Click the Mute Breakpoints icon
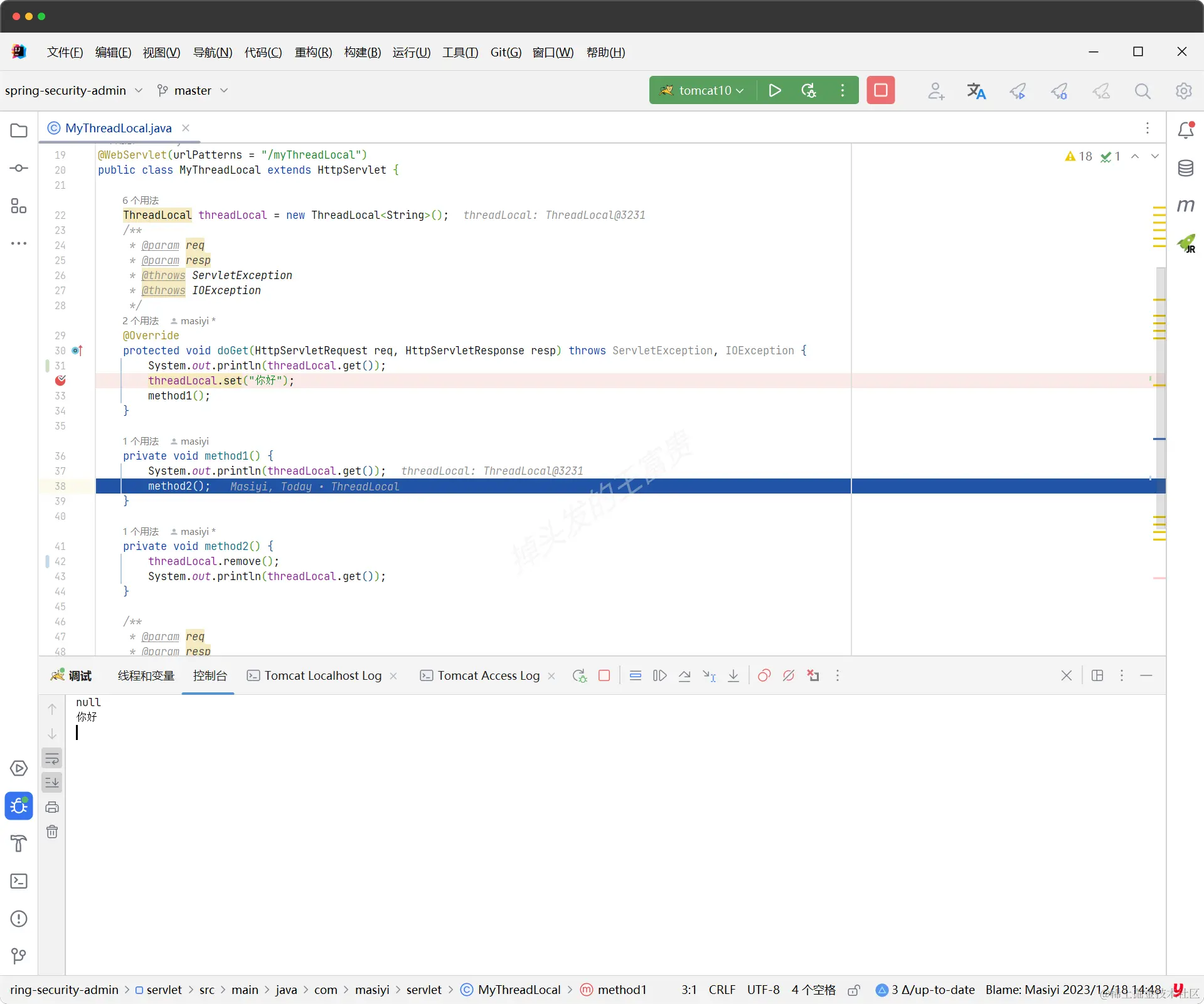Image resolution: width=1204 pixels, height=1004 pixels. click(x=789, y=675)
